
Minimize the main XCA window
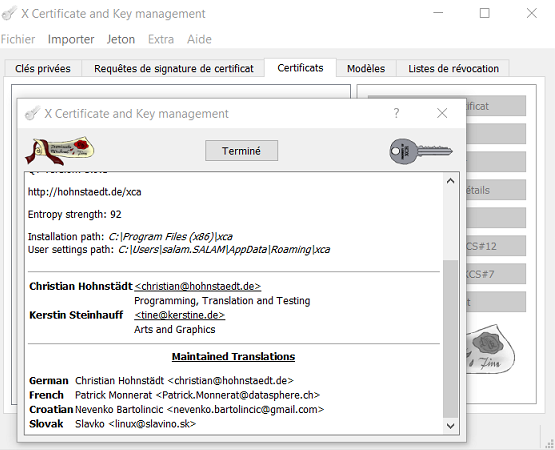pyautogui.click(x=438, y=13)
